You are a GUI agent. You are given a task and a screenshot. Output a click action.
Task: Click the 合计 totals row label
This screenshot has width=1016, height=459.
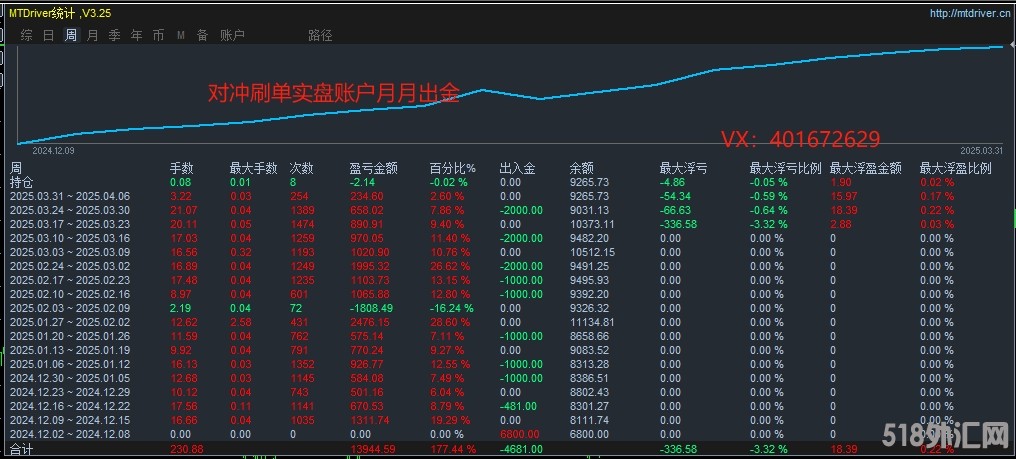click(22, 449)
